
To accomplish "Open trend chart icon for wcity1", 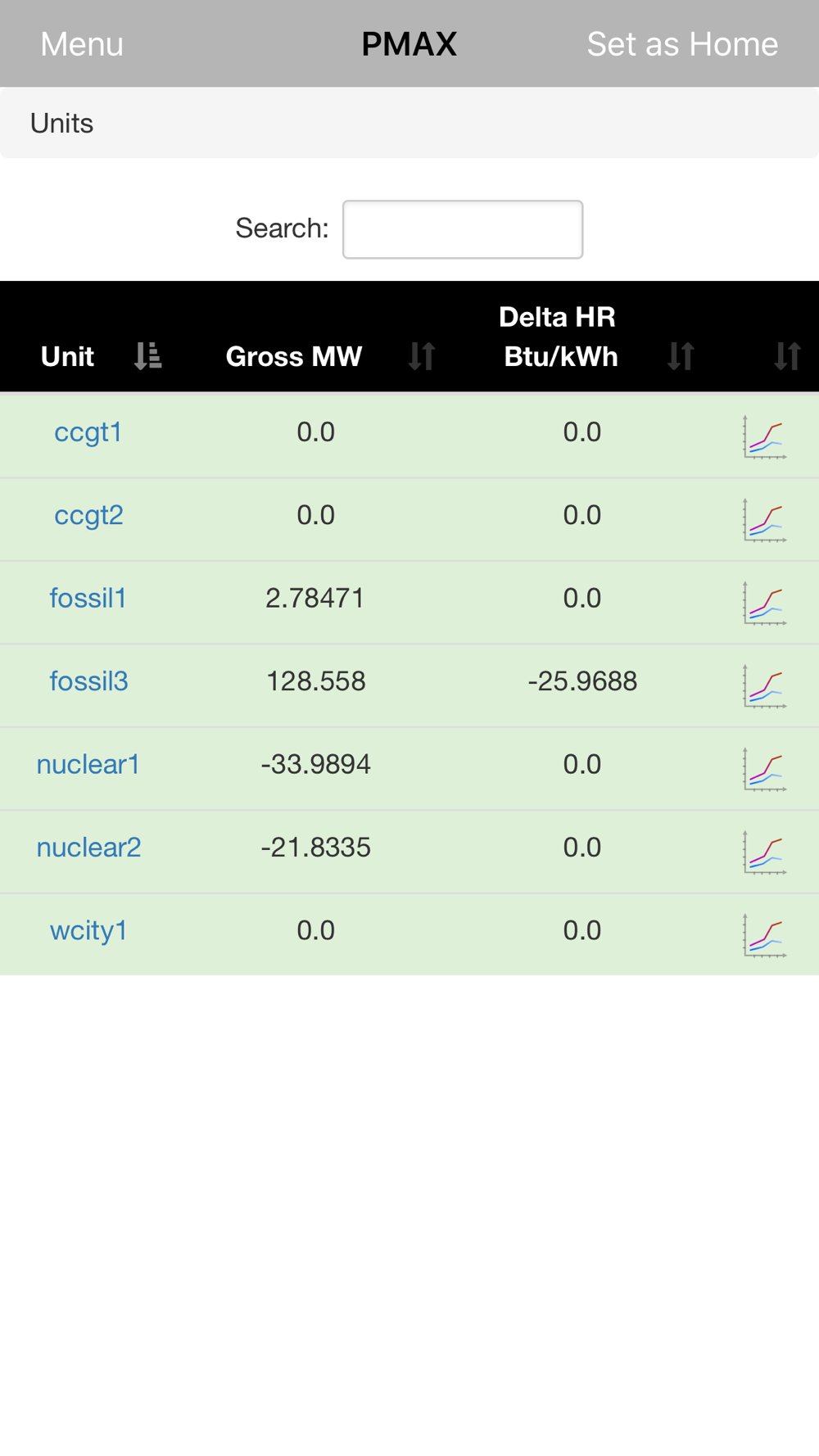I will (x=765, y=936).
